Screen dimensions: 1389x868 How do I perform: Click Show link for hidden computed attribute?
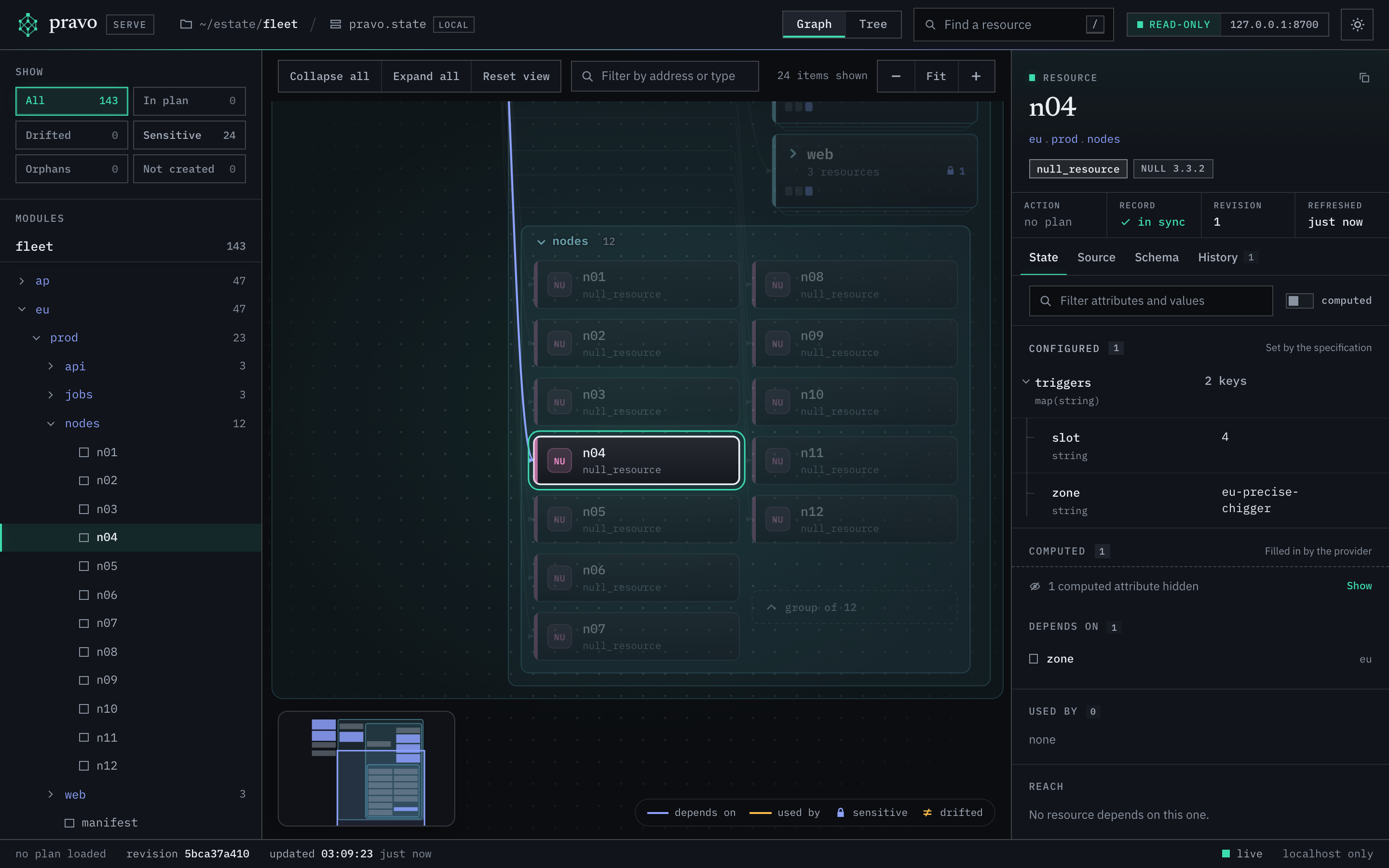(1359, 586)
